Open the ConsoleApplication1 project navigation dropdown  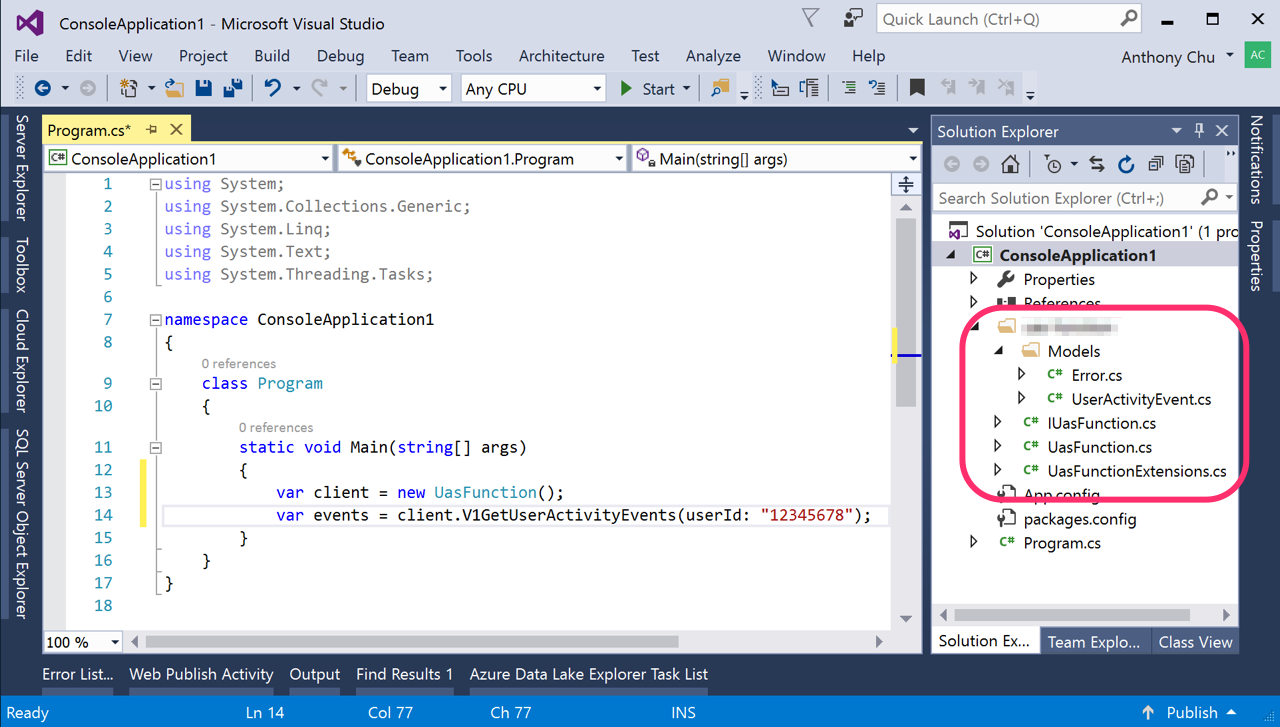325,159
